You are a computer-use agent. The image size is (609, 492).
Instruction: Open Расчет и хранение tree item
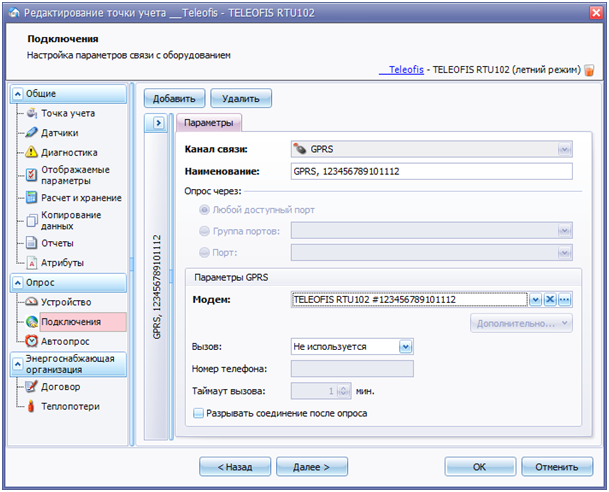coord(81,198)
